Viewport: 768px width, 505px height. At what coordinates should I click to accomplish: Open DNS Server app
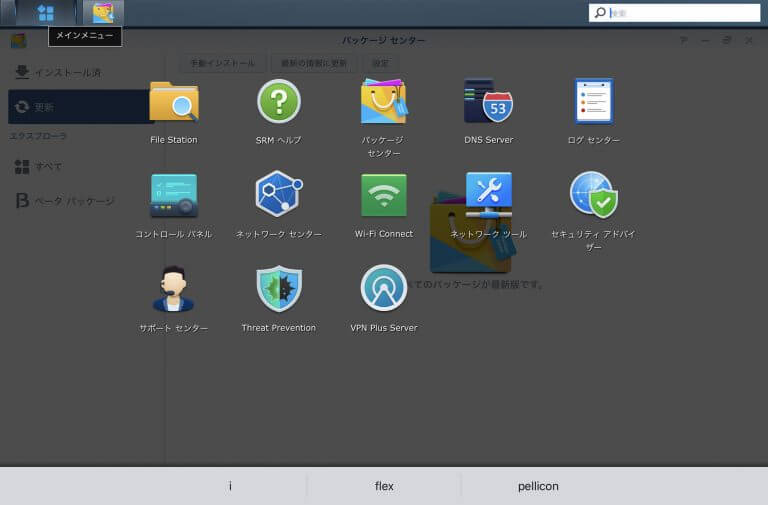pos(488,102)
